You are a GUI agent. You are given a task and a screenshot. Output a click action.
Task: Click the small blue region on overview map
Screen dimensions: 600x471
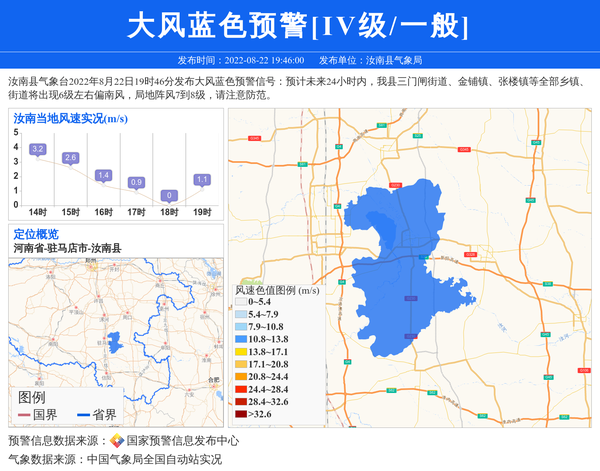114,343
